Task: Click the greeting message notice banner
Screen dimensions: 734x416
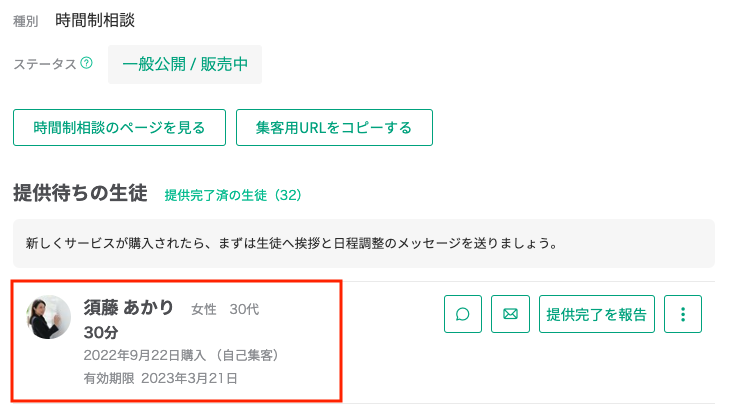Action: point(364,243)
